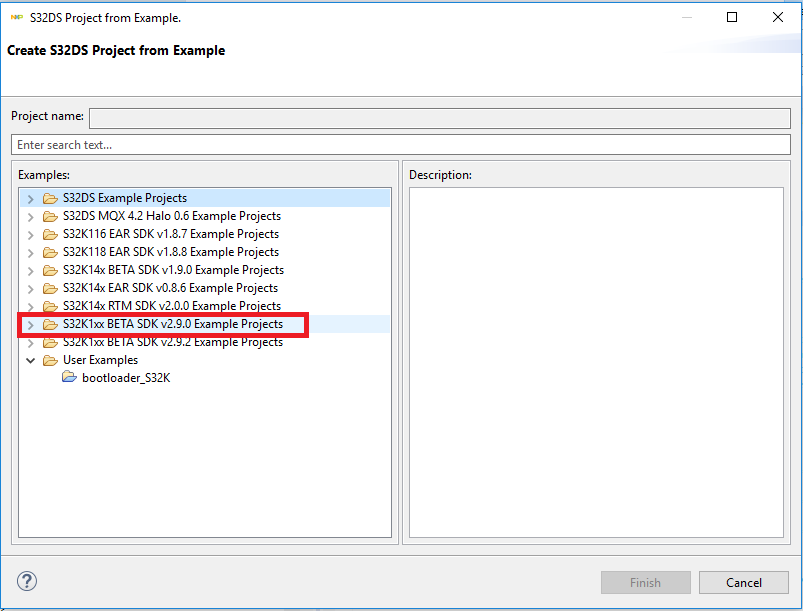Image resolution: width=803 pixels, height=611 pixels.
Task: Maximize the S32DS Project from Example dialog
Action: coord(732,17)
